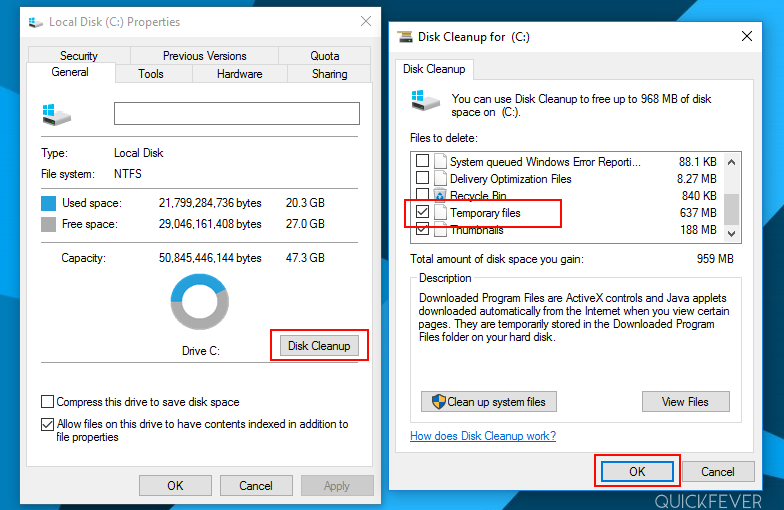Uncheck the Temporary files box
Viewport: 784px width, 510px height.
coord(422,212)
